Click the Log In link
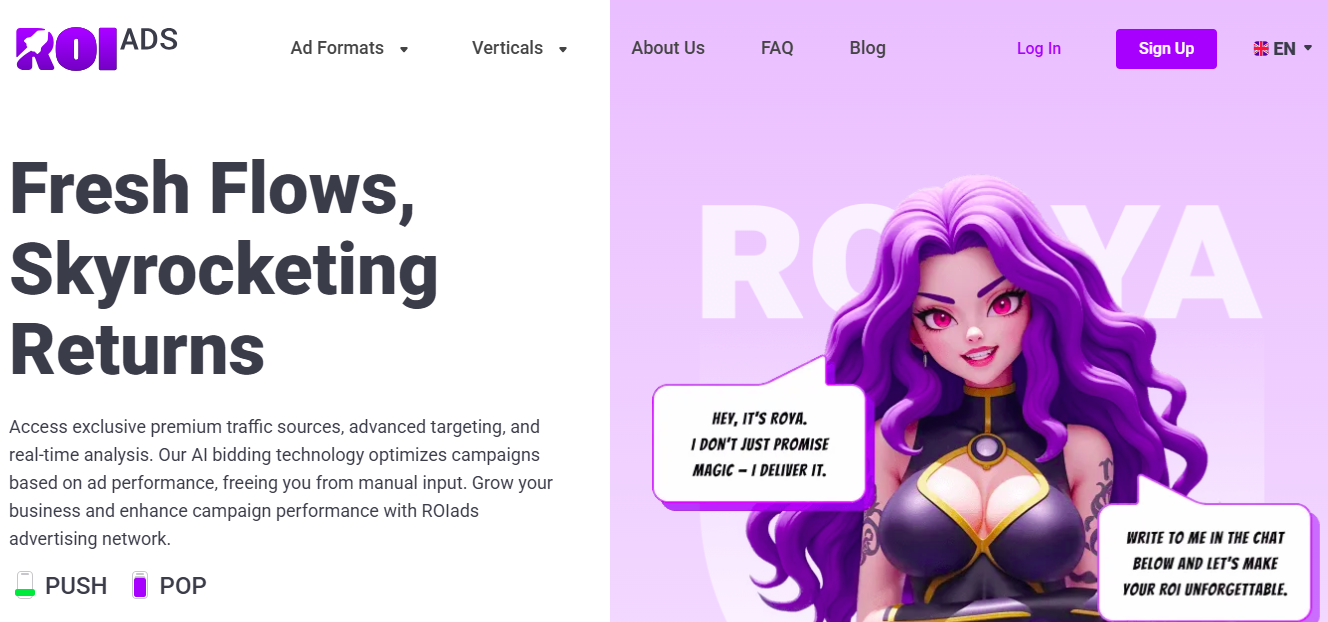The image size is (1328, 622). (x=1039, y=48)
